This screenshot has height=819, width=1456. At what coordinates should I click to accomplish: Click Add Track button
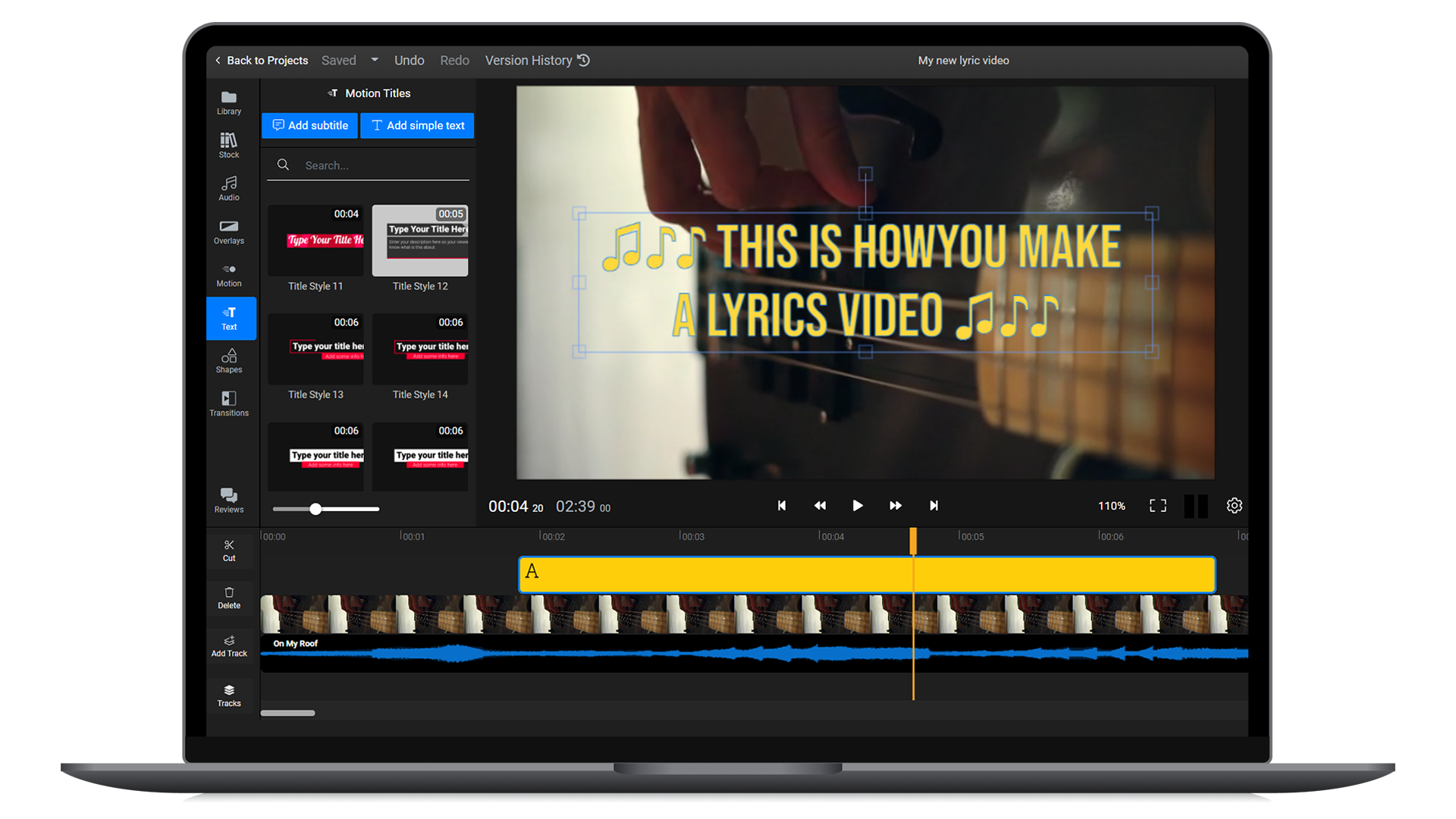coord(229,646)
